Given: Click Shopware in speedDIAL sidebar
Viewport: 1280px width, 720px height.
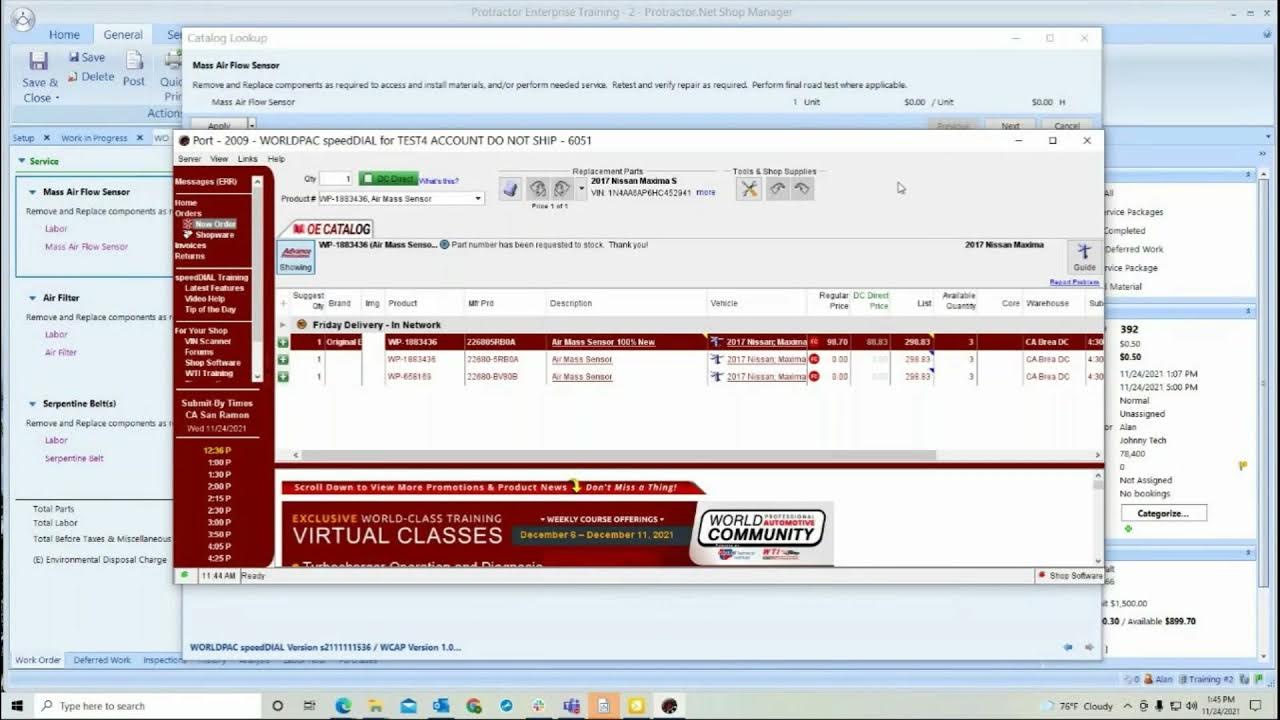Looking at the screenshot, I should pos(215,235).
